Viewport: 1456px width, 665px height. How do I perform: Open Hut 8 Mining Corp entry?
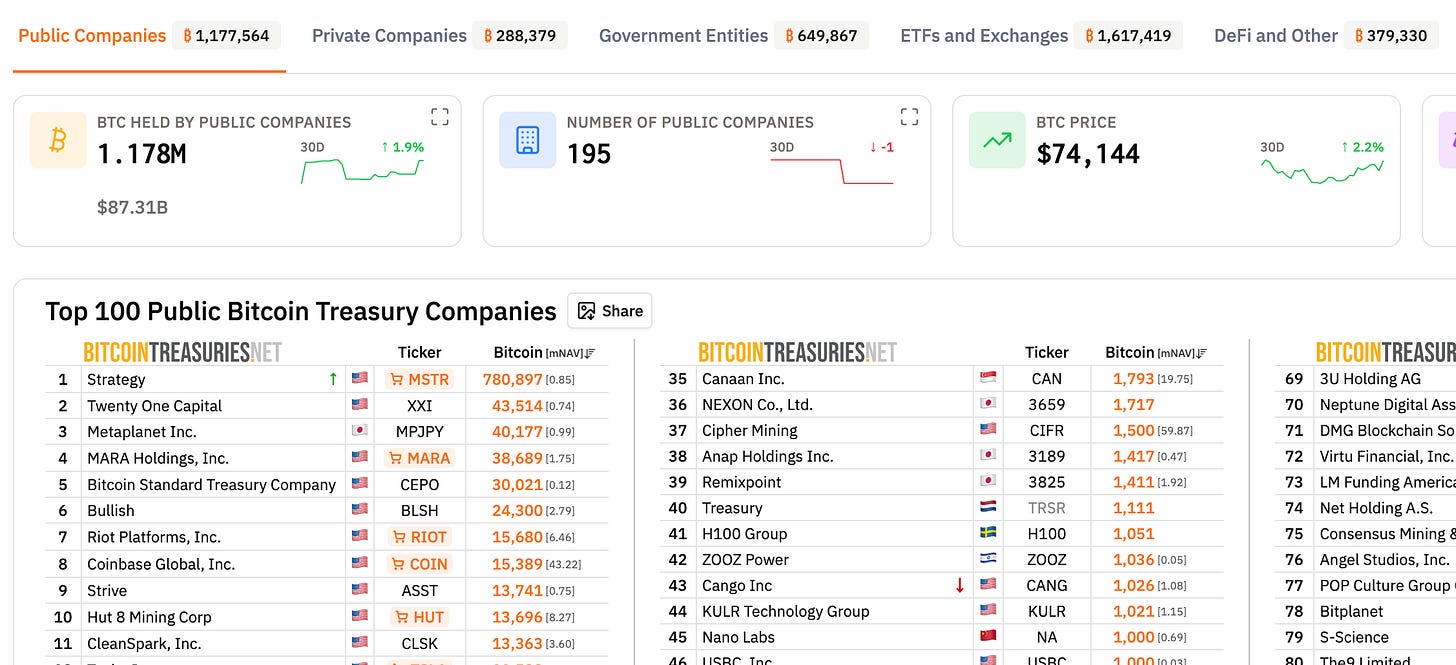coord(149,617)
